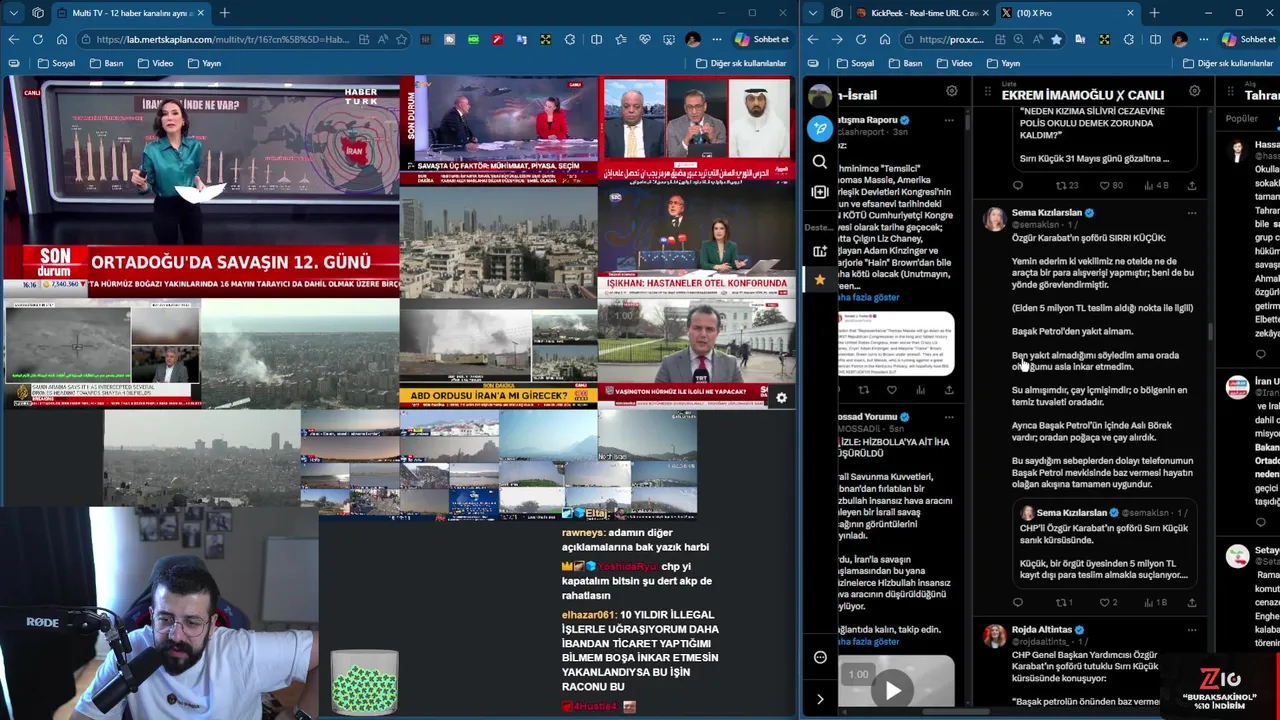The height and width of the screenshot is (720, 1280).
Task: Open Rojda Altıntaş profile name link
Action: [x=1041, y=630]
